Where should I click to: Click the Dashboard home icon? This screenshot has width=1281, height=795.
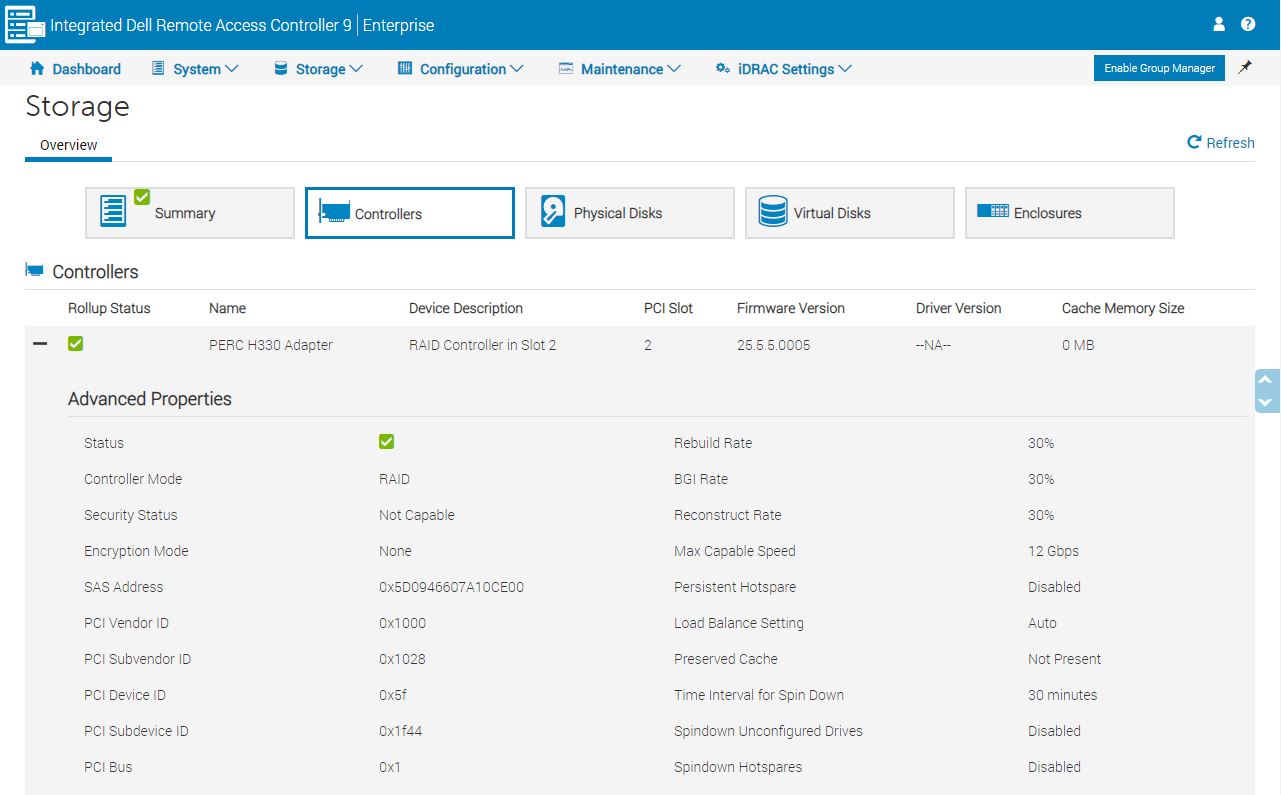click(x=37, y=69)
